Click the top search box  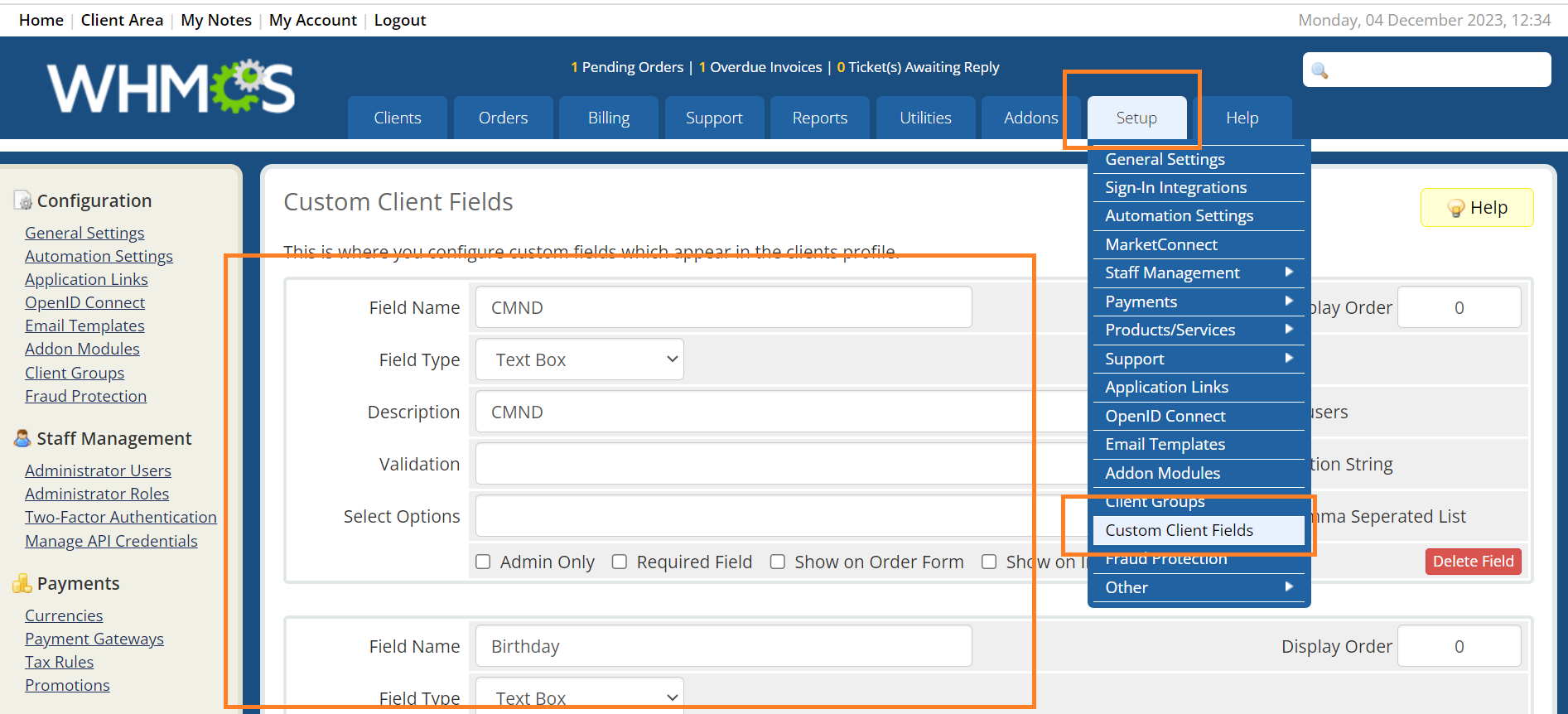point(1426,70)
